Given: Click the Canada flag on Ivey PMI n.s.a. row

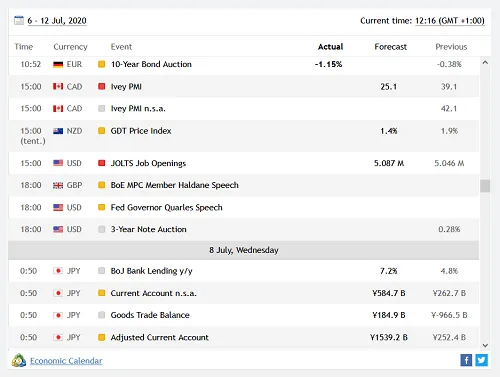Looking at the screenshot, I should tap(58, 109).
